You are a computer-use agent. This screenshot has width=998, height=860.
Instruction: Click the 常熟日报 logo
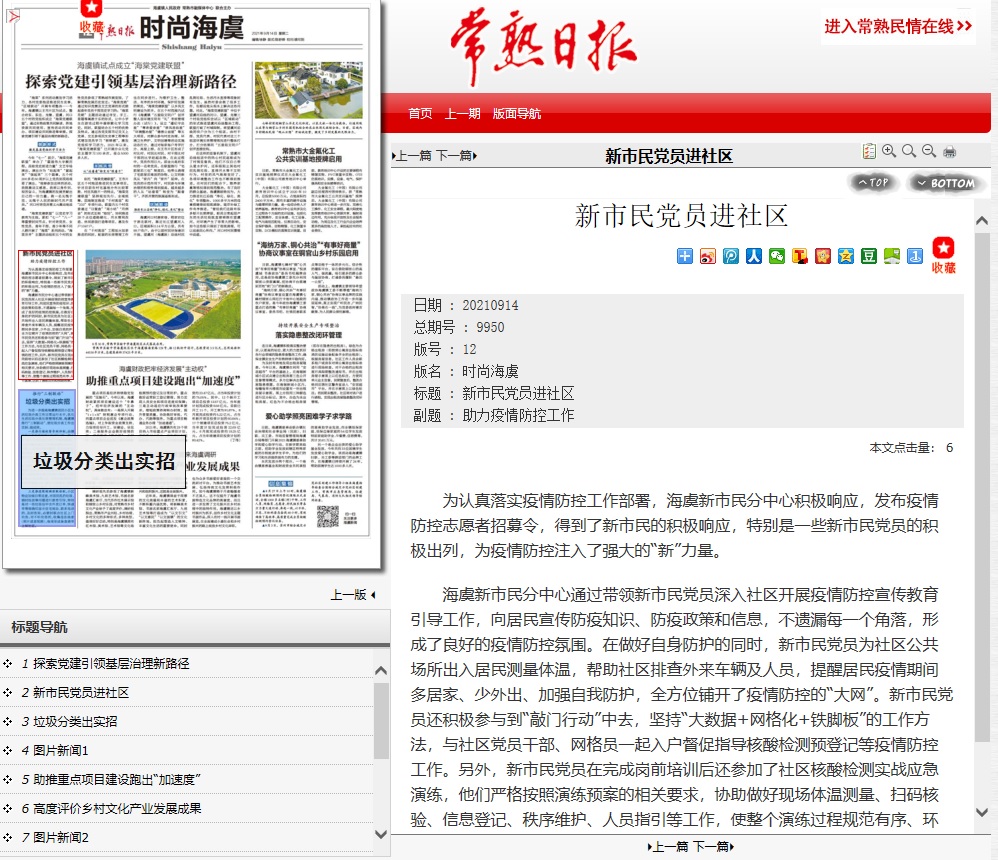544,47
